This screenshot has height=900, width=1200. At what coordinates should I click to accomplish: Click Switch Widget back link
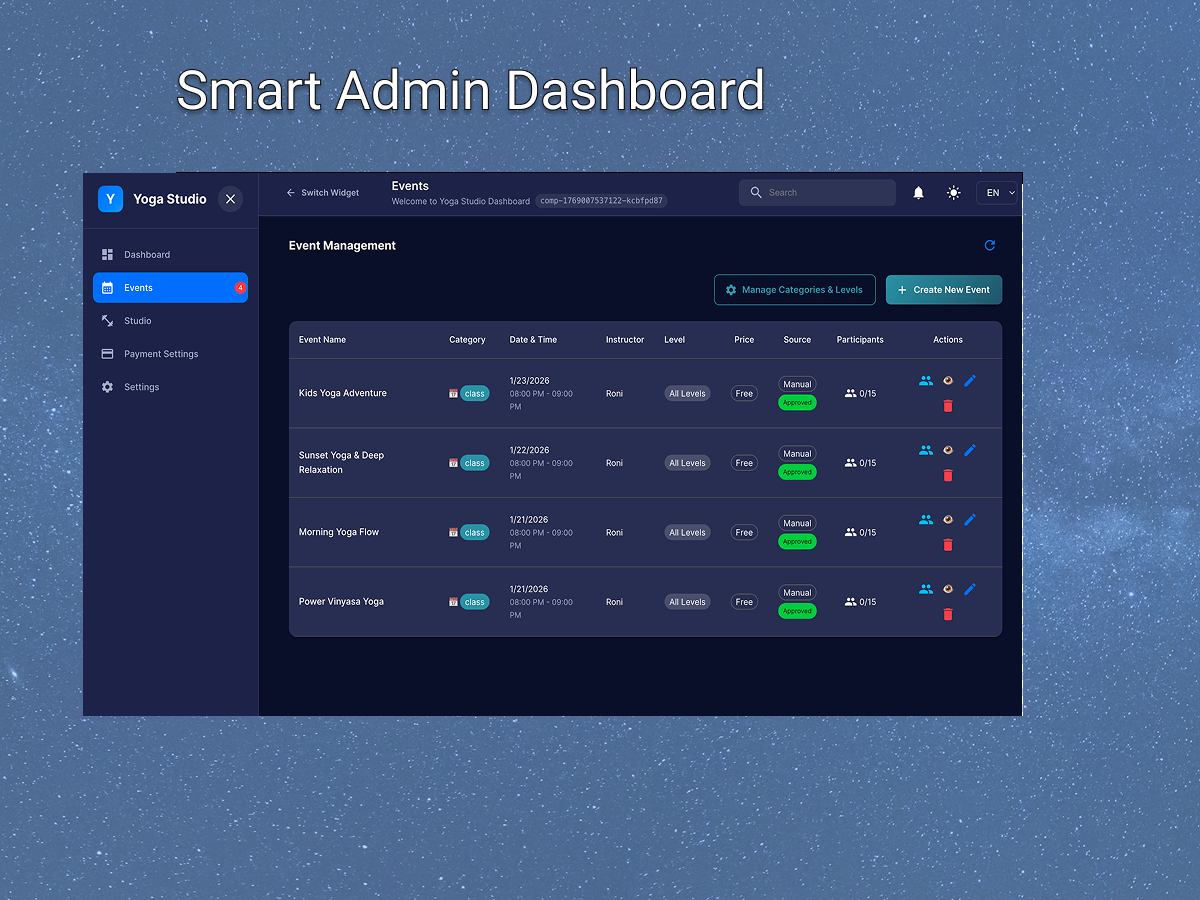click(322, 193)
